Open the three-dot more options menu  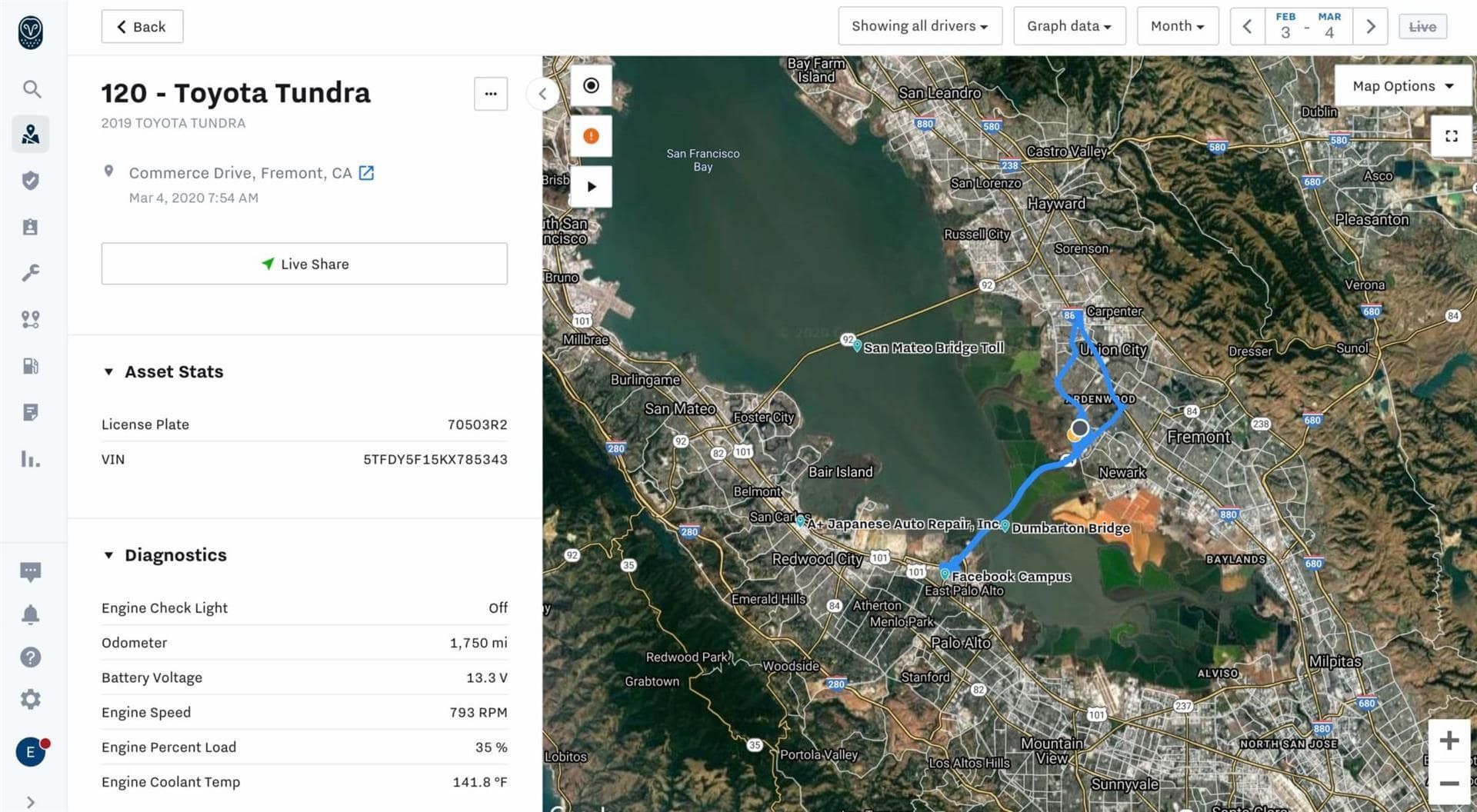click(x=491, y=94)
